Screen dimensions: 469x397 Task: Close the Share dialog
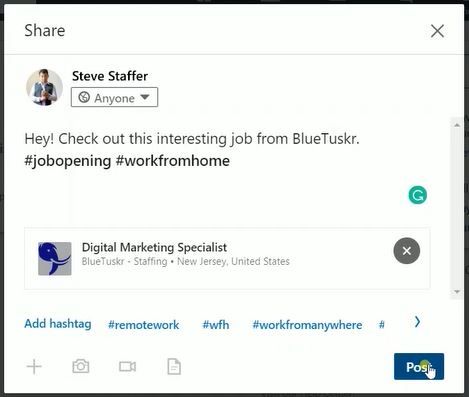pyautogui.click(x=437, y=31)
